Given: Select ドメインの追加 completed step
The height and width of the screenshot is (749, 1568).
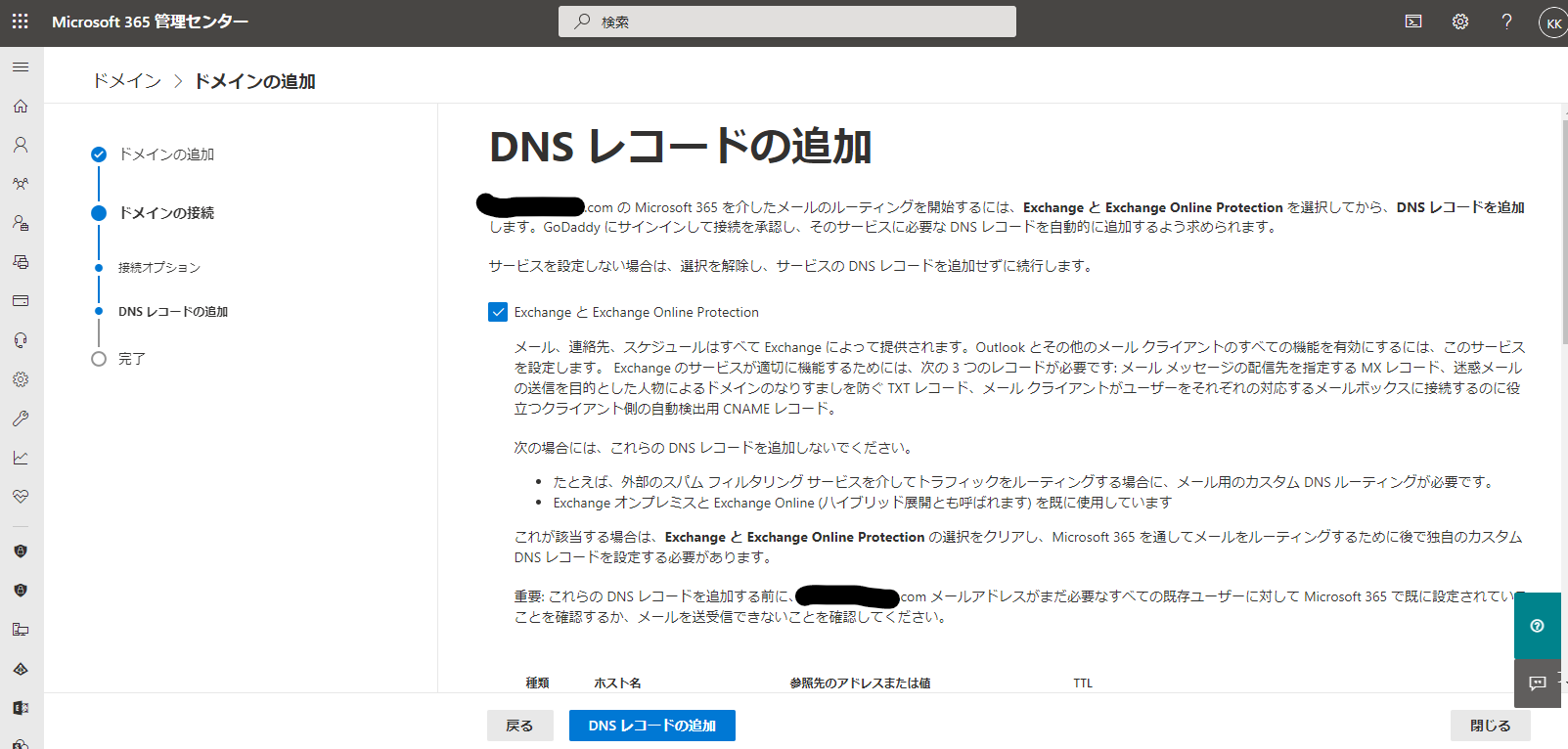Looking at the screenshot, I should point(153,154).
